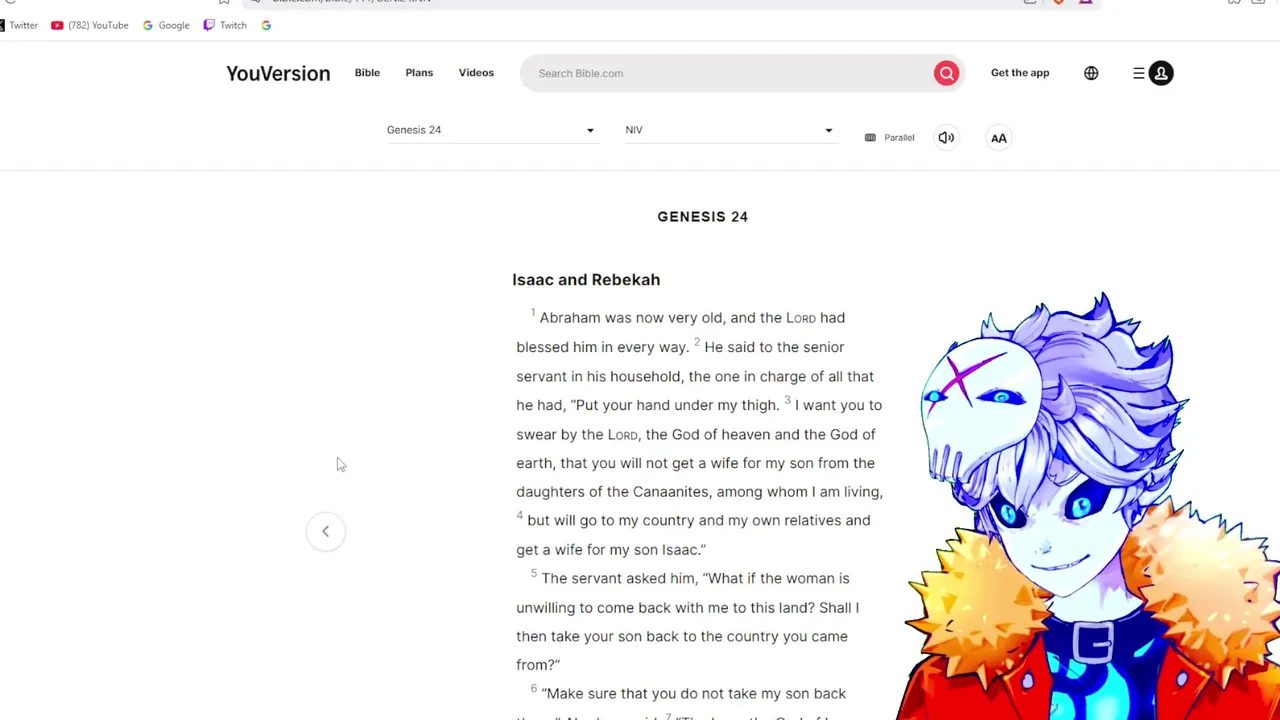
Task: Select verse 3 text I want you to
Action: pyautogui.click(x=838, y=405)
